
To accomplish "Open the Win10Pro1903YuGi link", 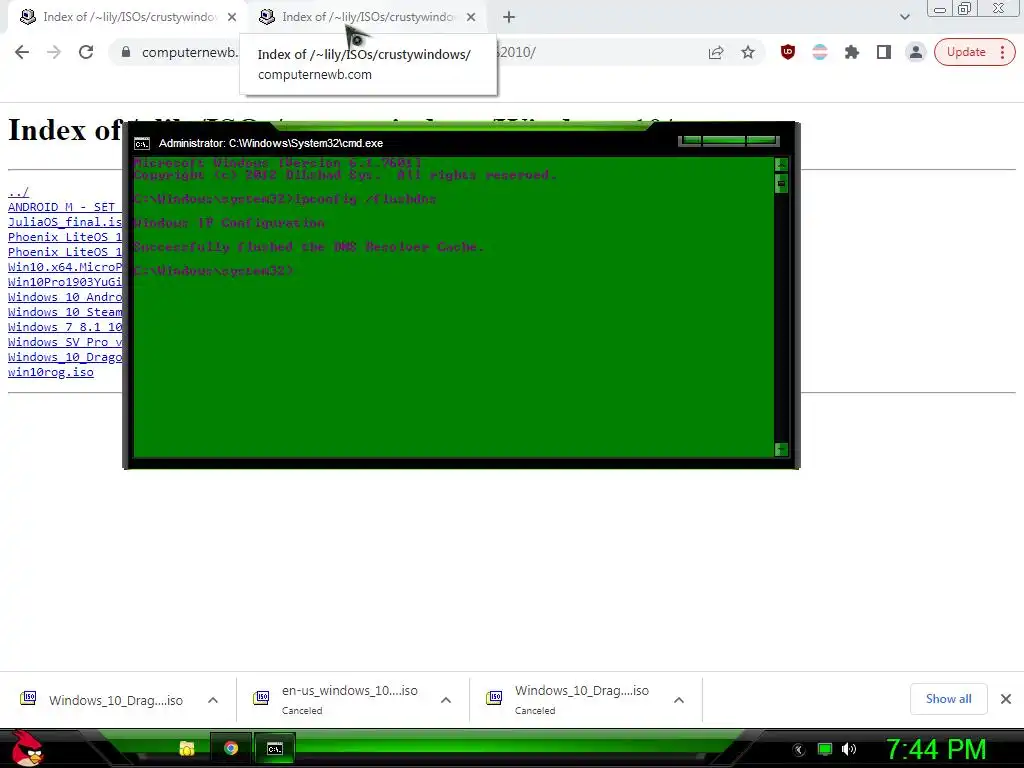I will coord(65,282).
